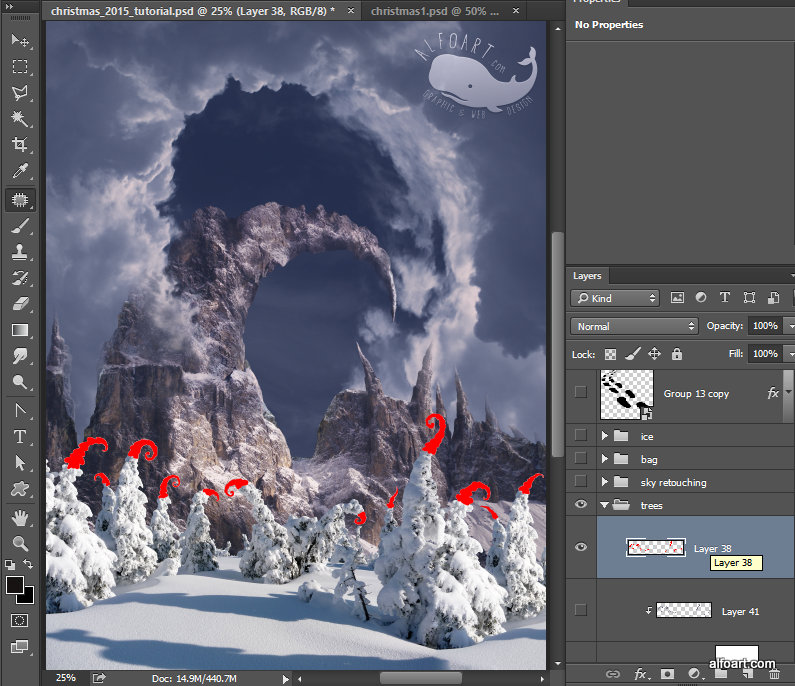Choose the Horizontal Type tool

point(19,437)
